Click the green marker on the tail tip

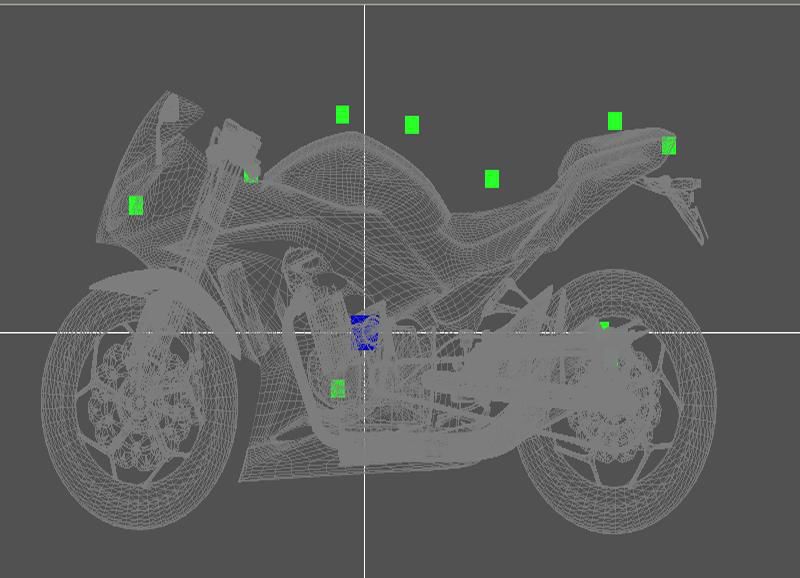click(669, 145)
